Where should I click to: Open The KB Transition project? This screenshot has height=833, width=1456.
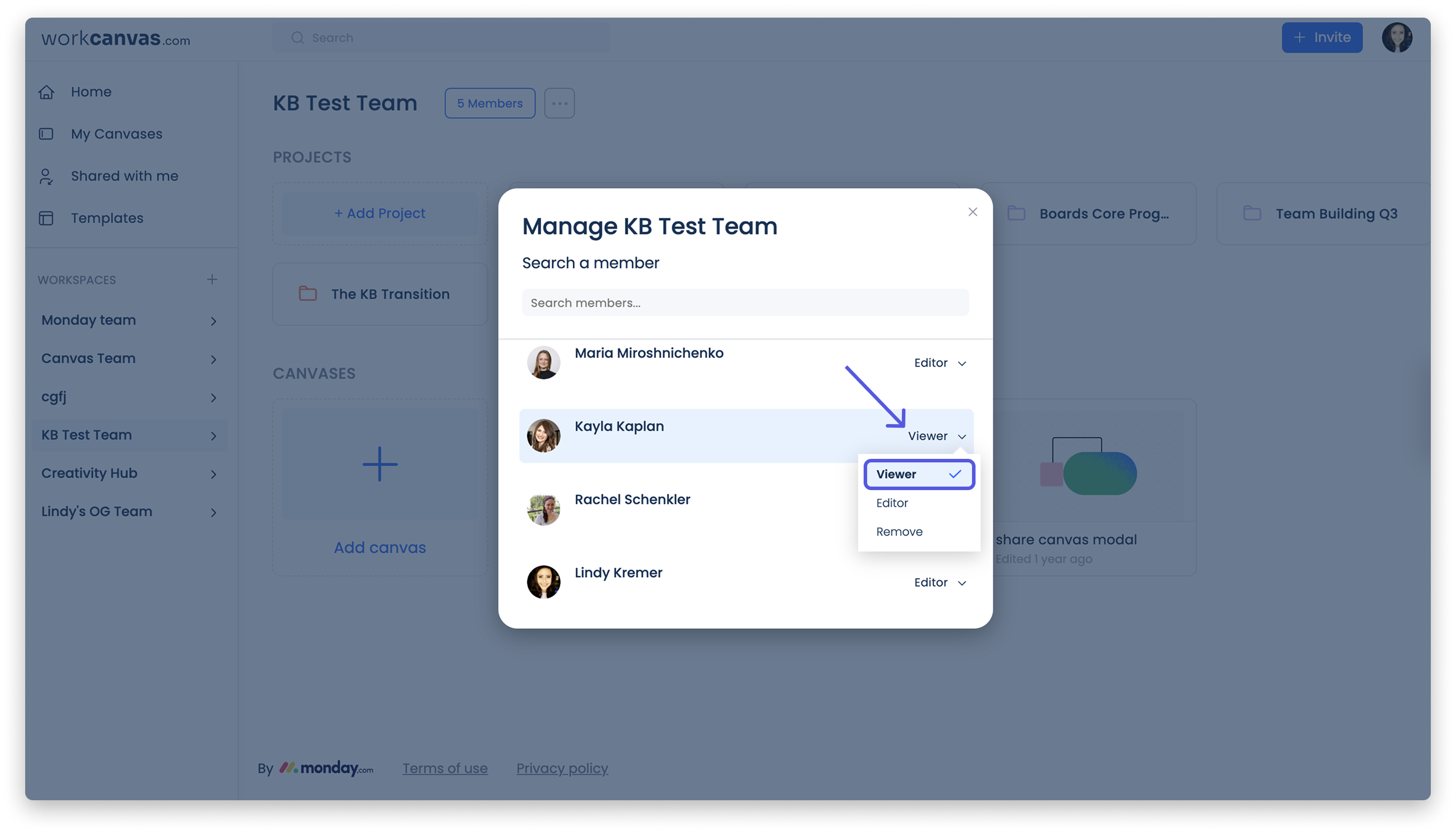(x=380, y=294)
